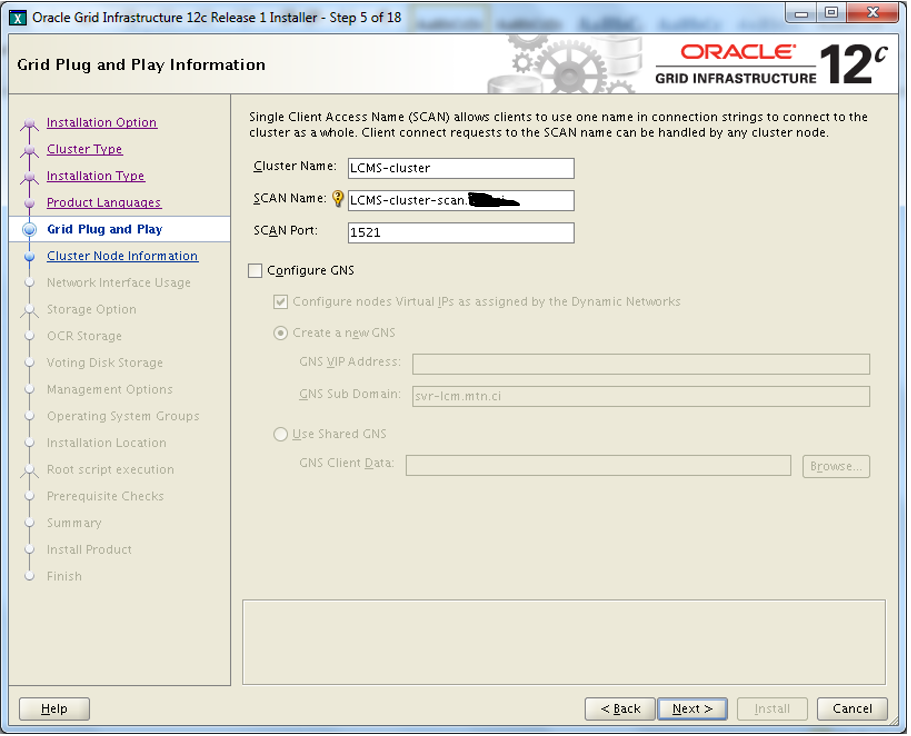
Task: Select the Create a new GNS radio button
Action: [281, 333]
